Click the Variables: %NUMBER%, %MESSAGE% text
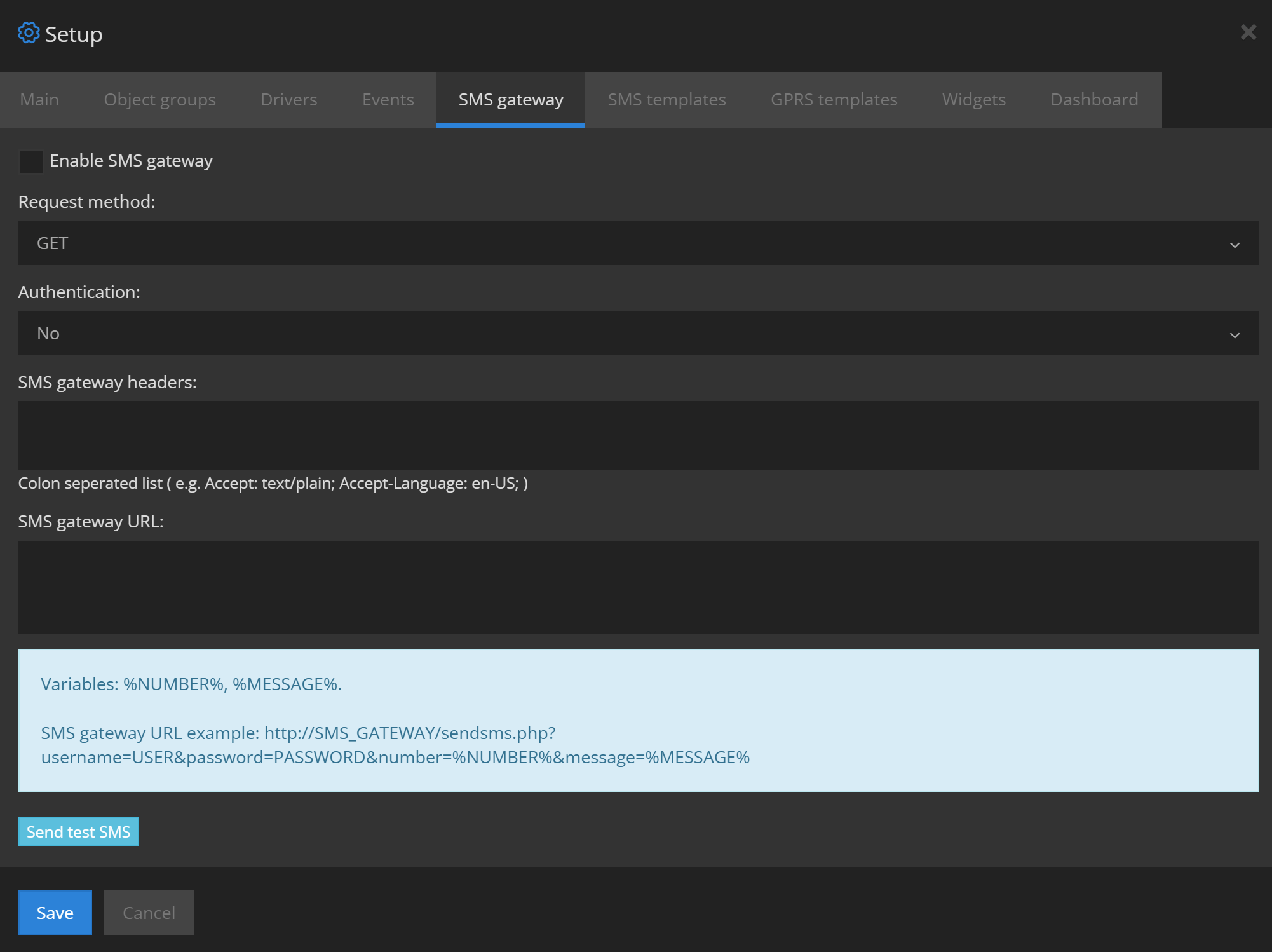The width and height of the screenshot is (1272, 952). pyautogui.click(x=191, y=684)
